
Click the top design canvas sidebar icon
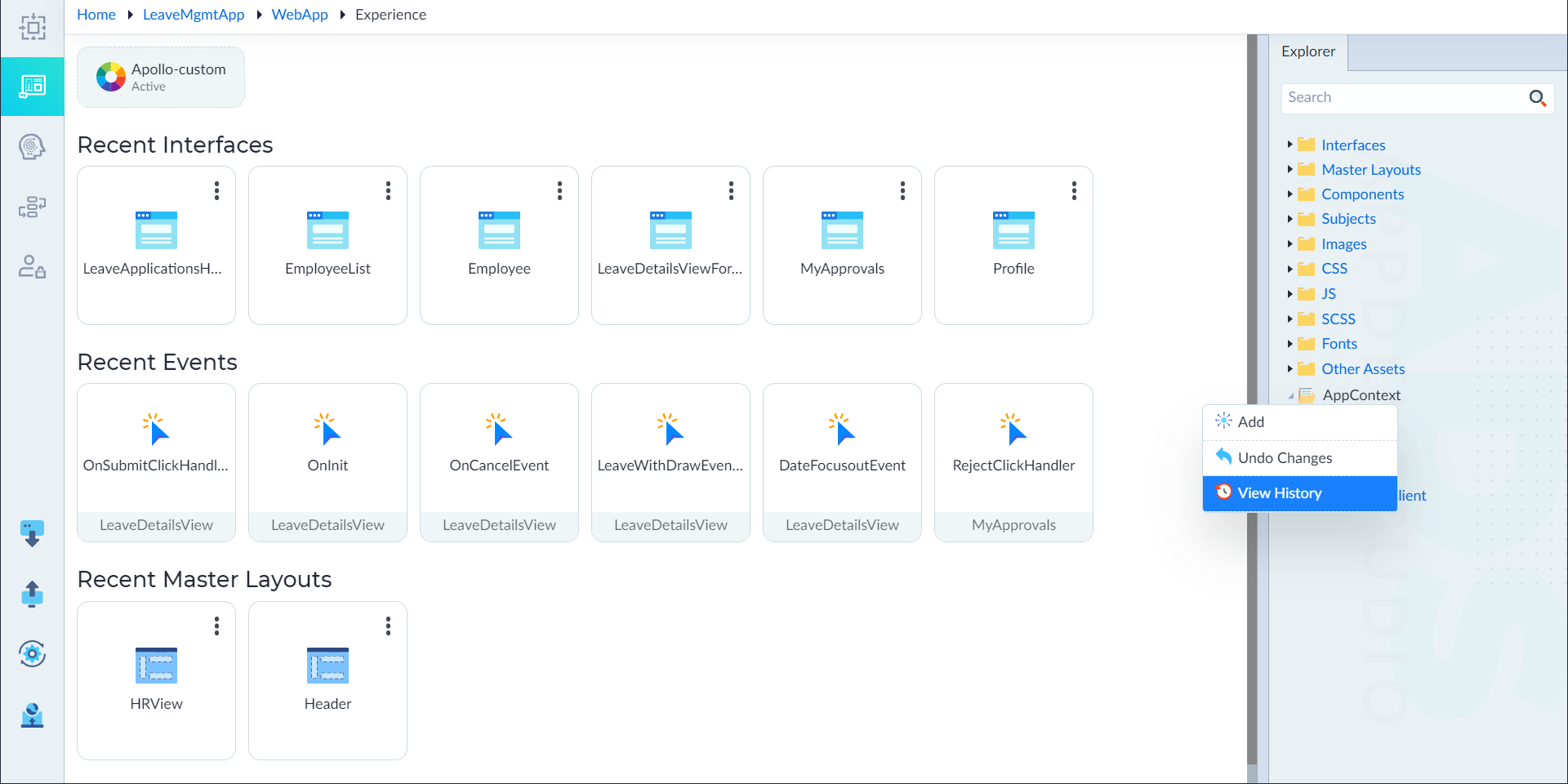tap(32, 27)
